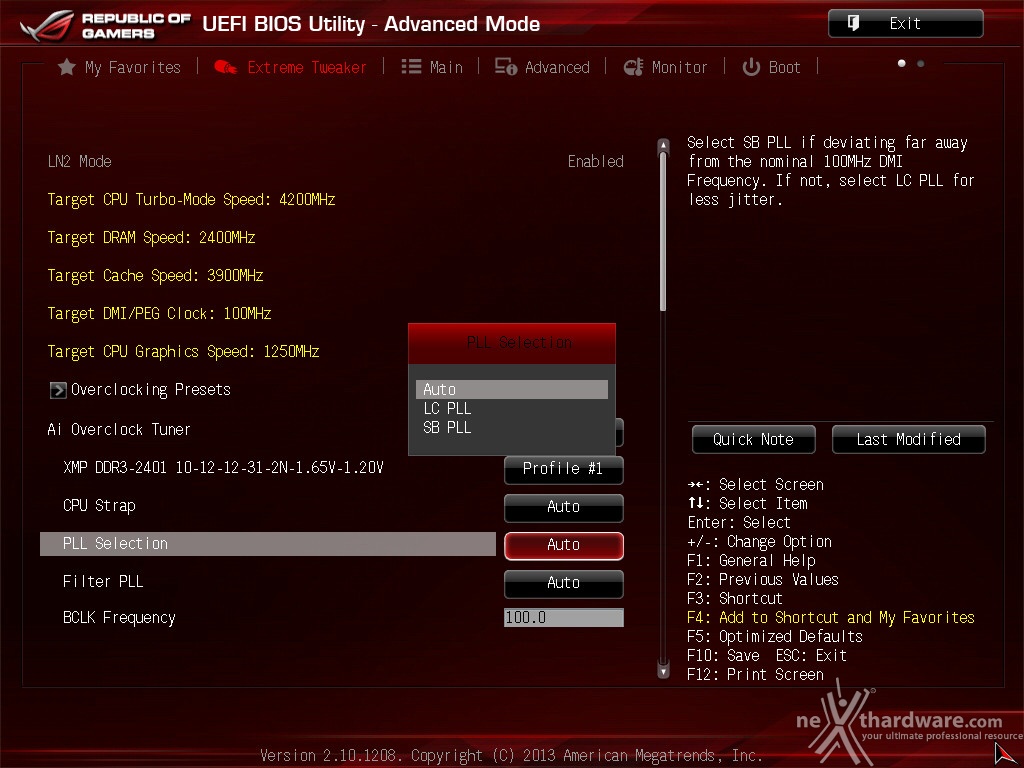Click the LN2 Mode Enabled value
This screenshot has width=1024, height=768.
(596, 162)
